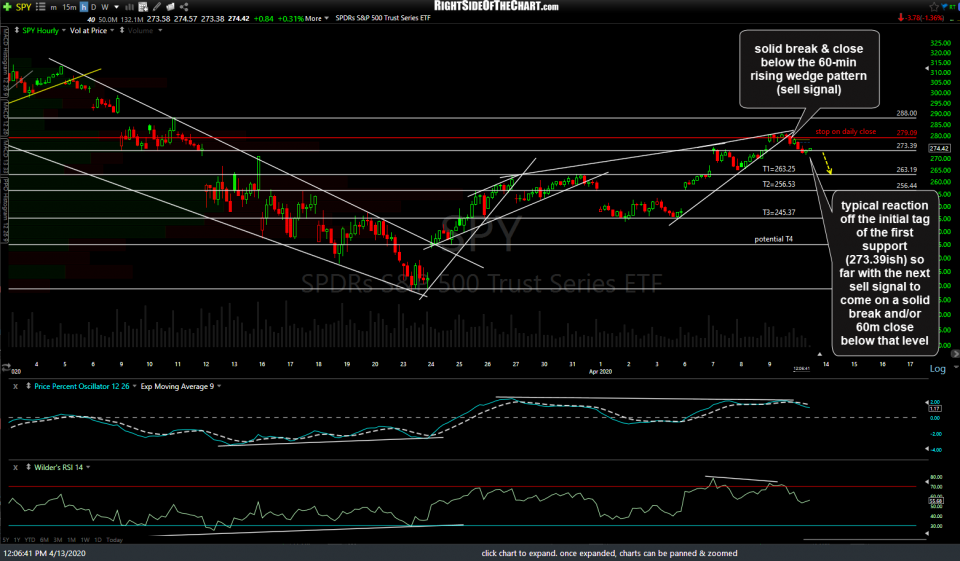Click the current price tag 274.42
This screenshot has width=960, height=561.
(939, 148)
